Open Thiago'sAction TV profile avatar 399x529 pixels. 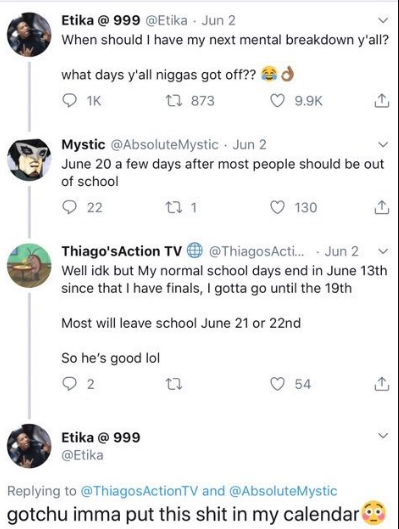coord(29,266)
